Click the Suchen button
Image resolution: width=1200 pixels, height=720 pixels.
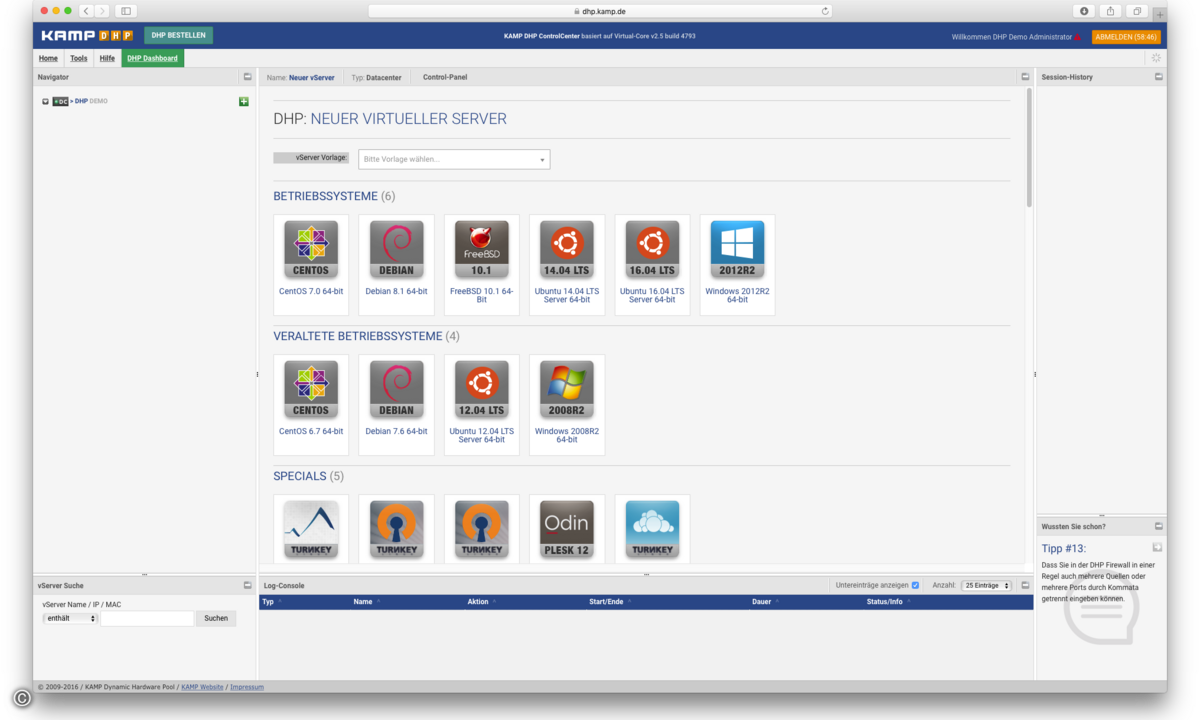[216, 619]
